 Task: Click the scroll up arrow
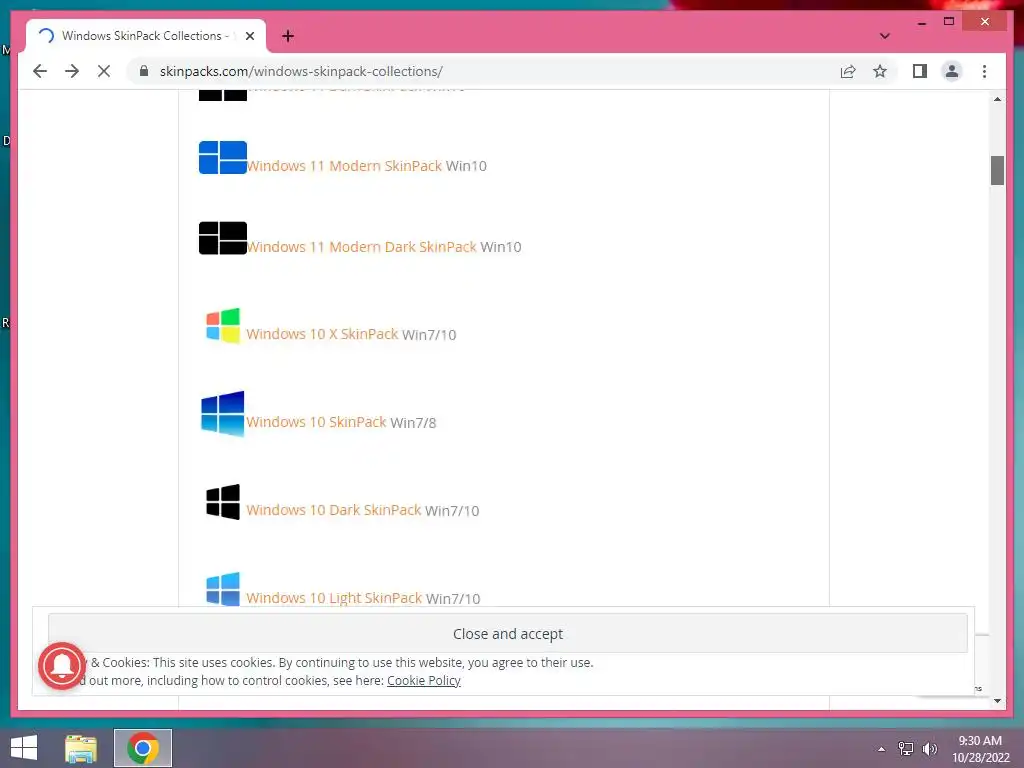(997, 99)
